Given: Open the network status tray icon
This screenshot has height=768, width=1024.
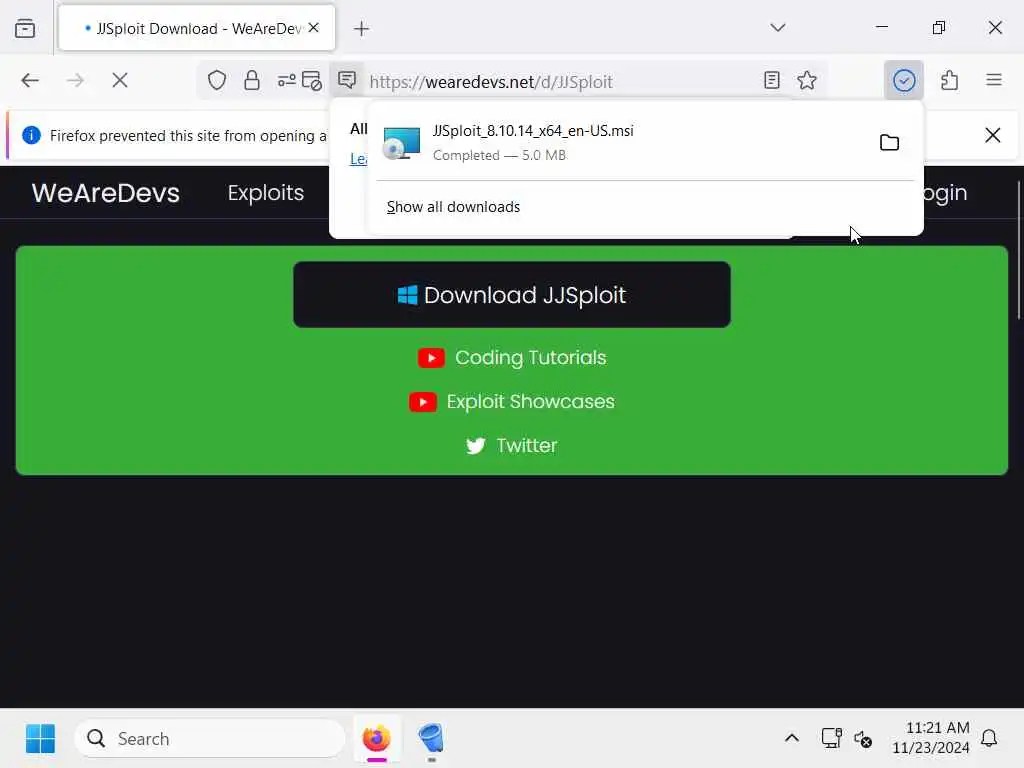Looking at the screenshot, I should [831, 739].
